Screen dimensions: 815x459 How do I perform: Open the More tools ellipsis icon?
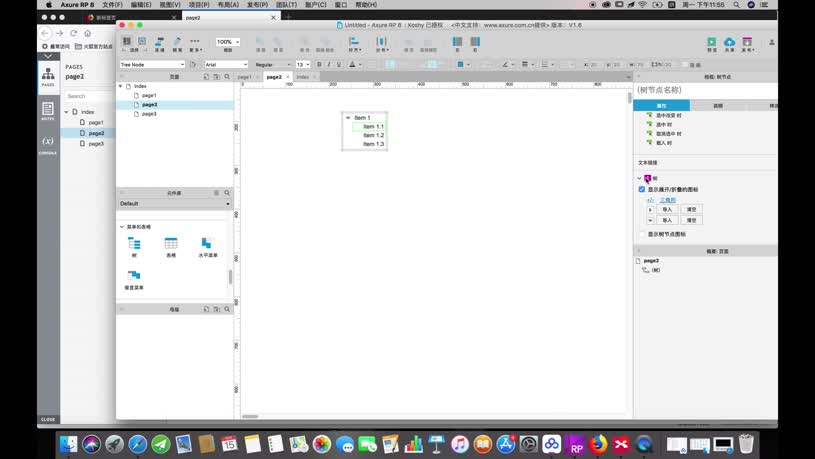195,41
